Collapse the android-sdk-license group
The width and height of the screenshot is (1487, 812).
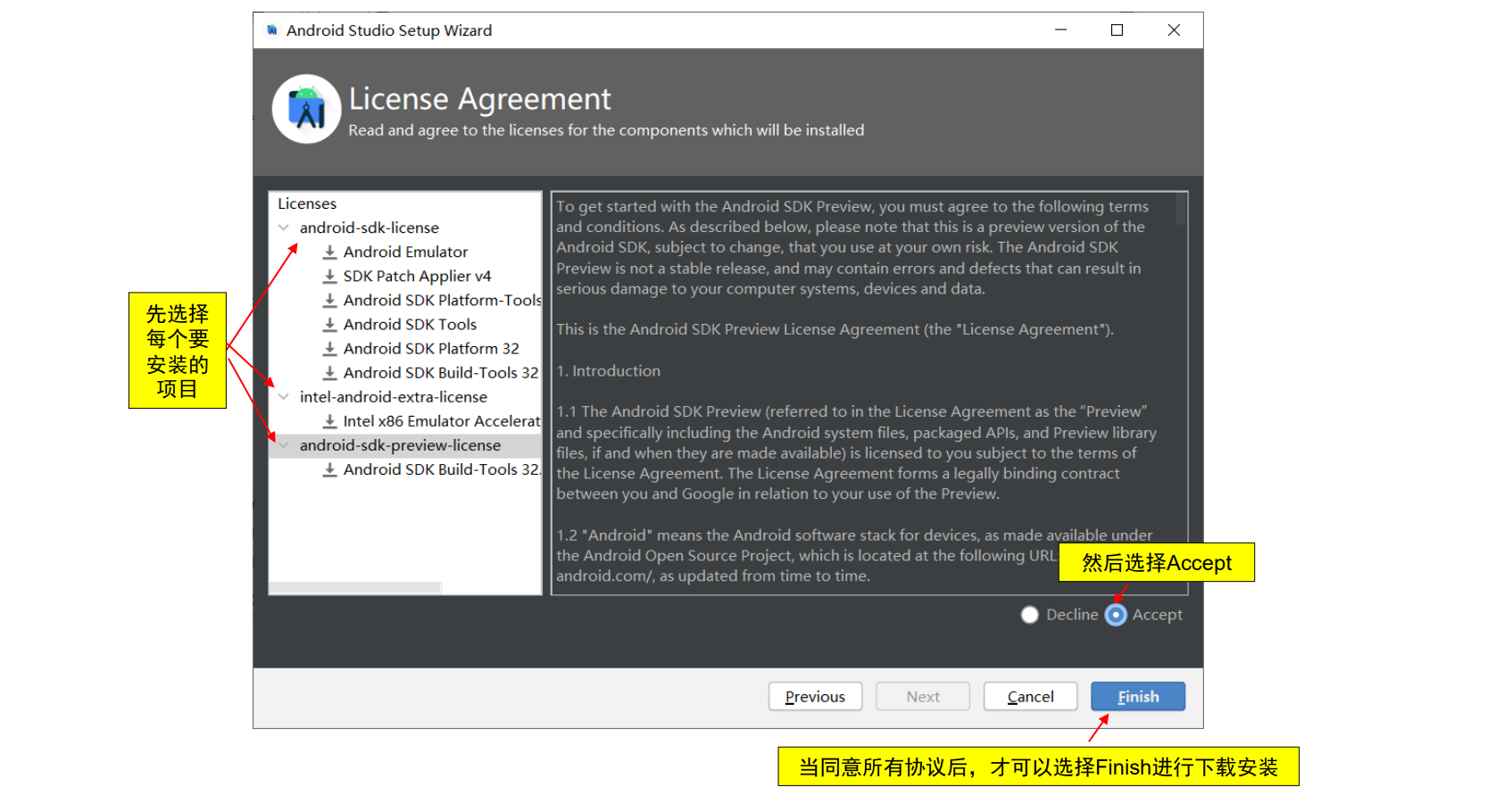tap(284, 228)
